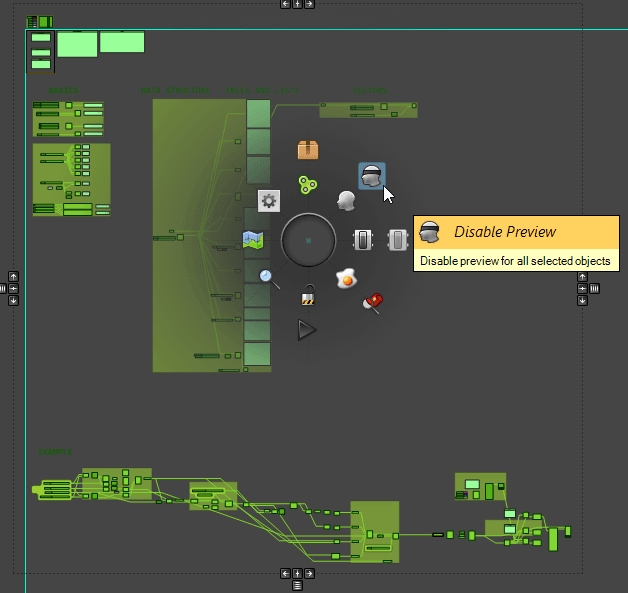
Task: Click the vertical-lines widget at right canvas edge
Action: point(594,288)
